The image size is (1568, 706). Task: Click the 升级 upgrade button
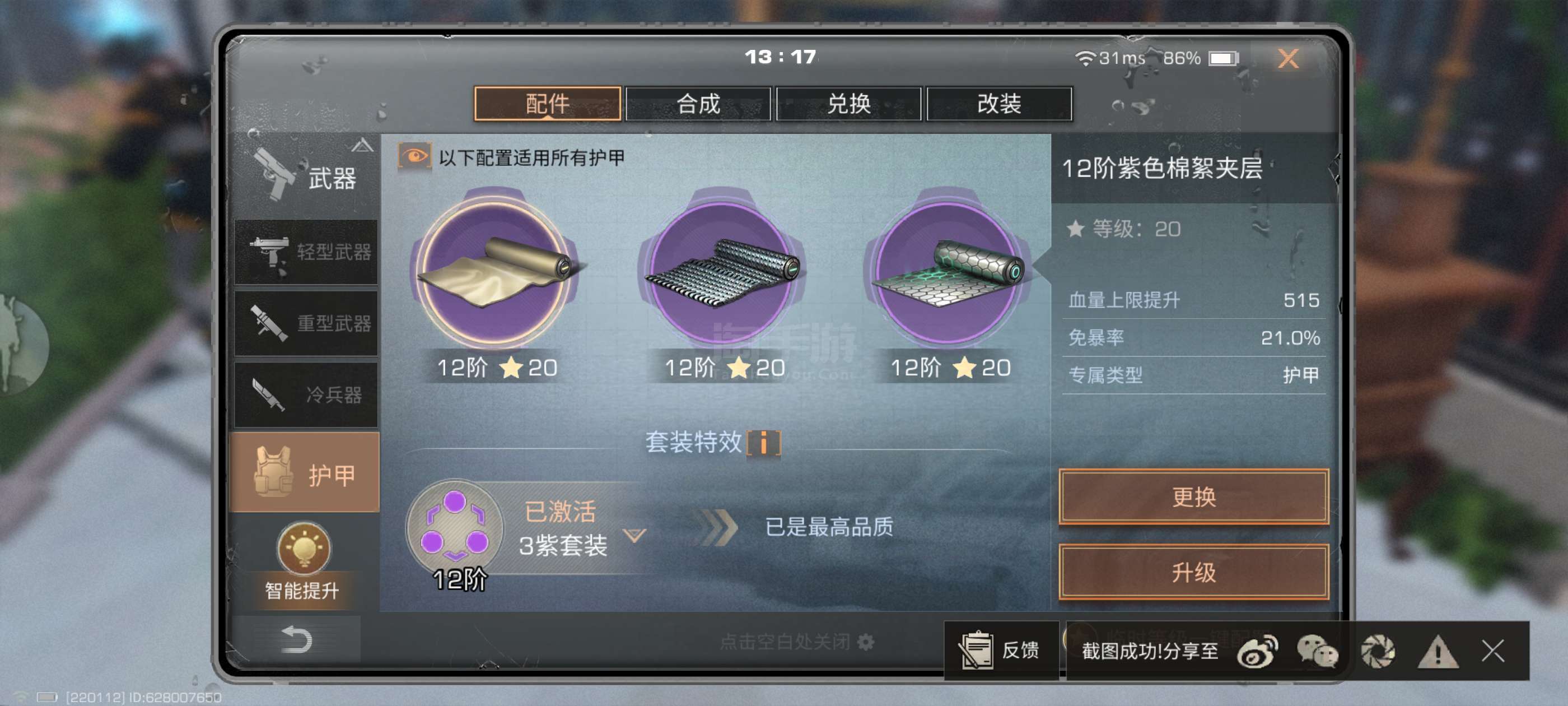[1193, 572]
